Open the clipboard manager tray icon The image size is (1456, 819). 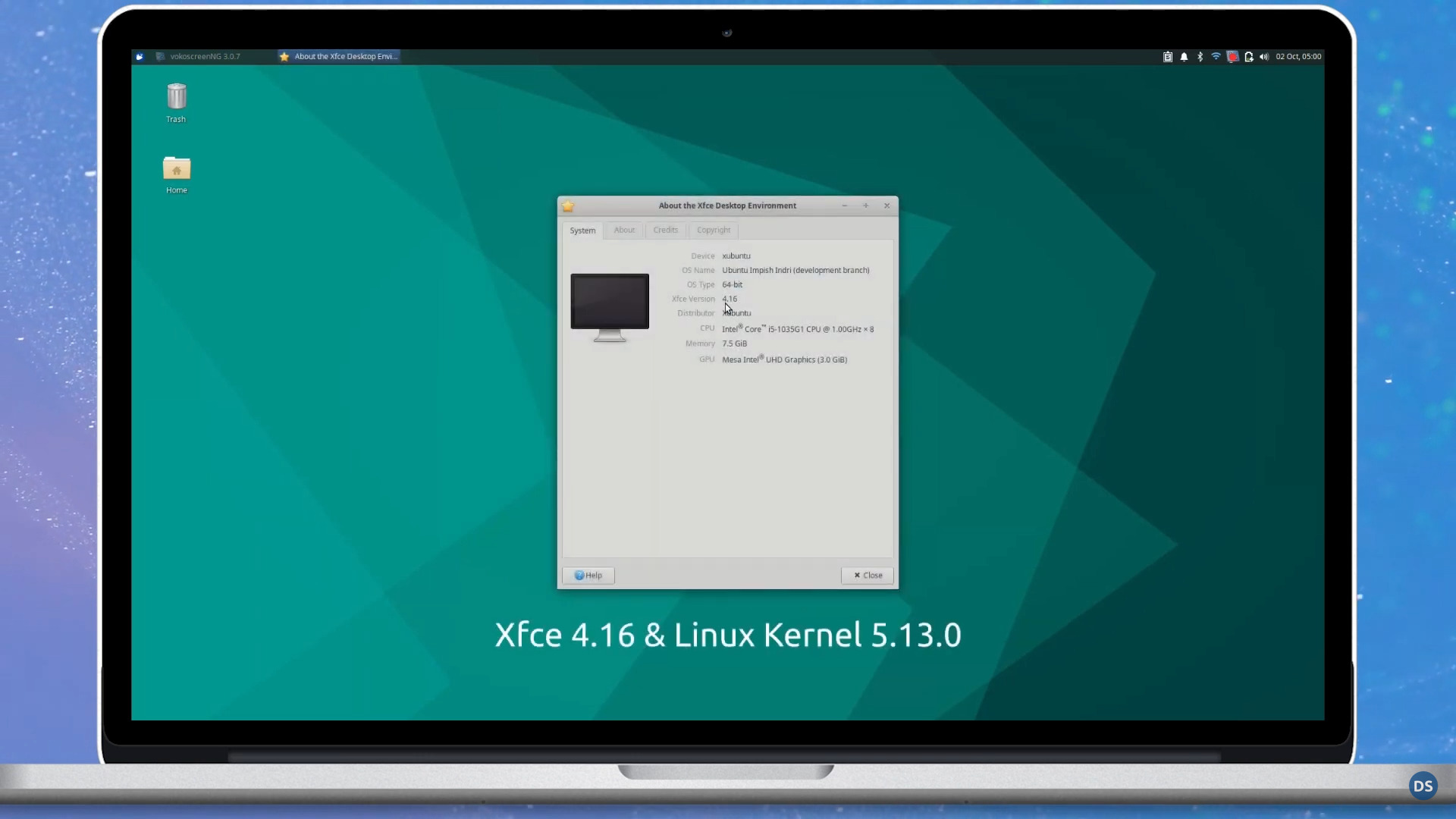pos(1168,56)
